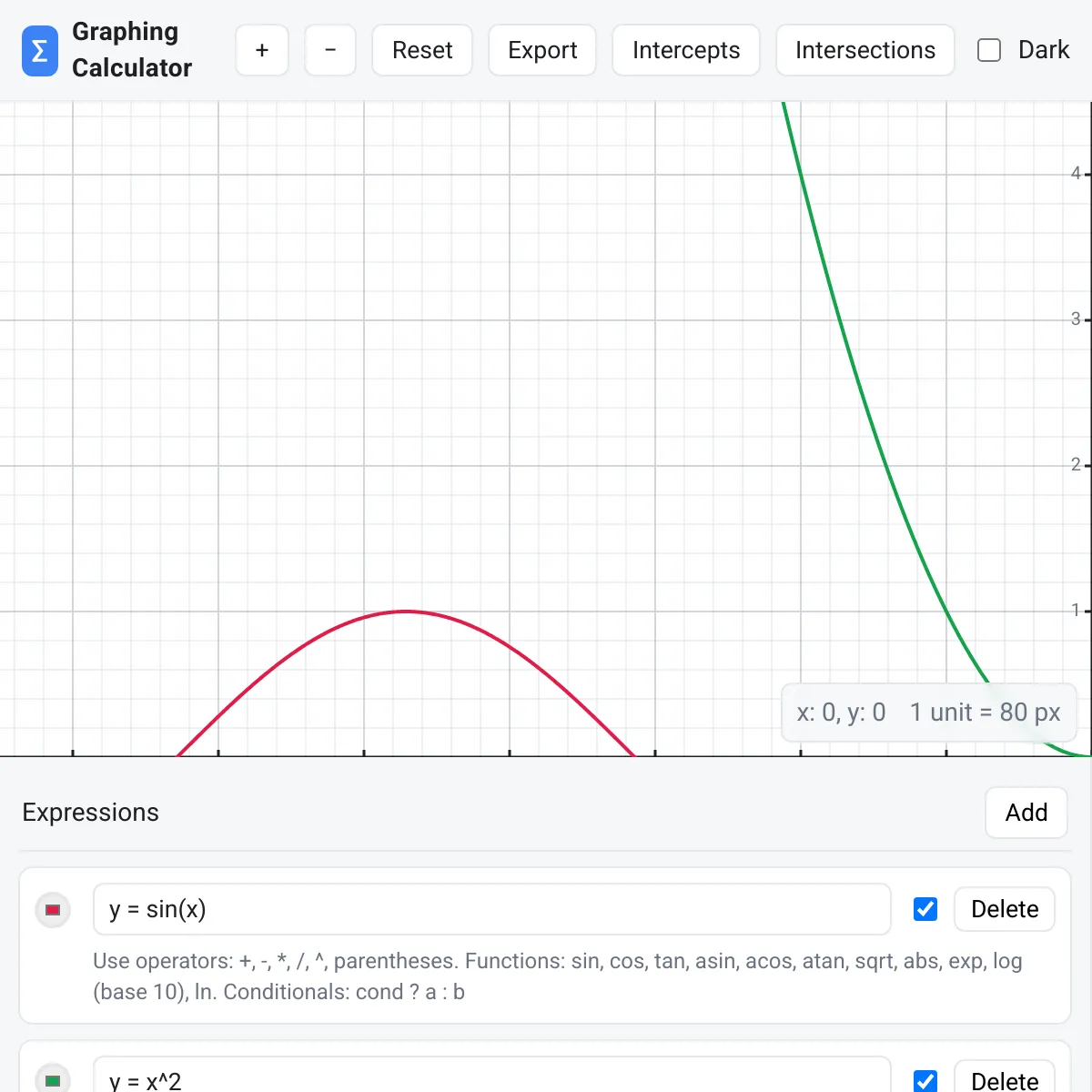The height and width of the screenshot is (1092, 1092).
Task: Open green color swatch for x^2
Action: tap(53, 1080)
